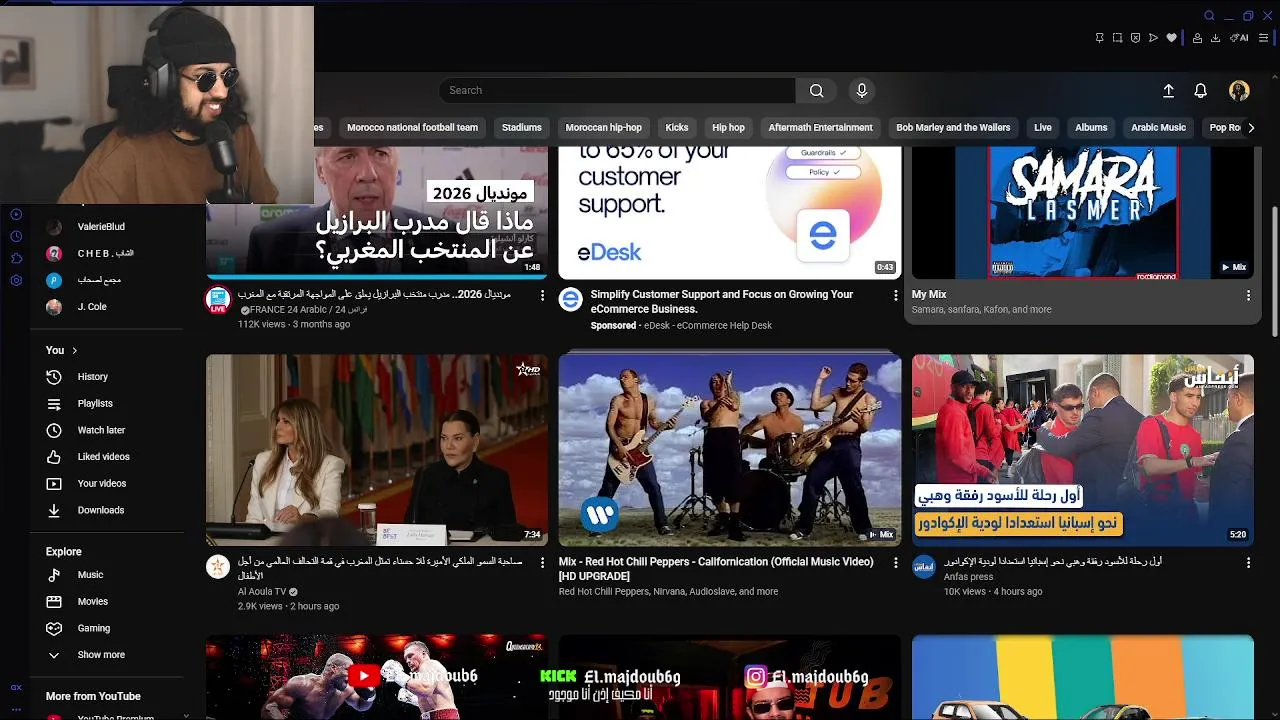Click the Simplify Customer Support ad title
This screenshot has height=720, width=1280.
pos(722,301)
